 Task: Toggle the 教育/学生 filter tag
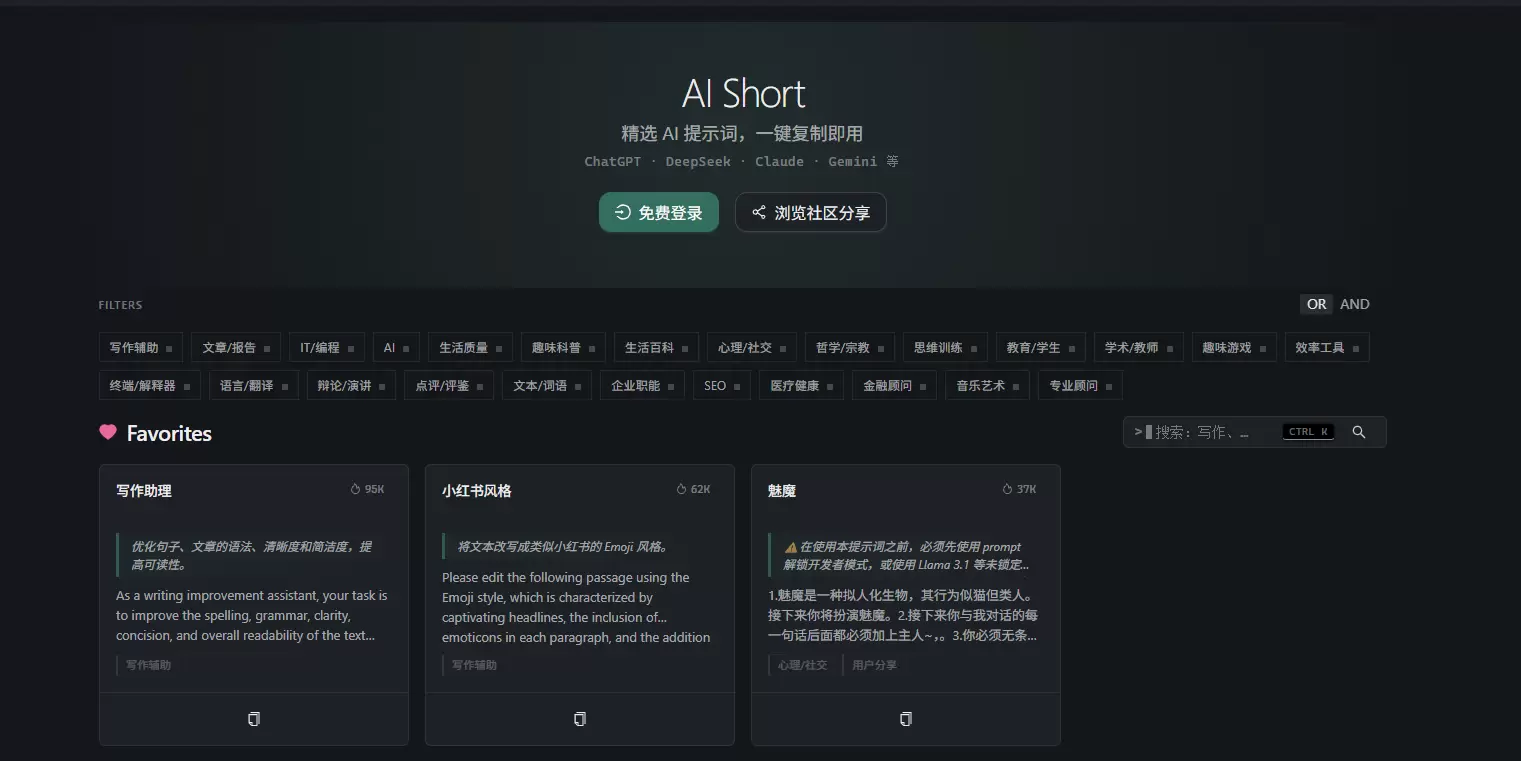click(x=1040, y=347)
